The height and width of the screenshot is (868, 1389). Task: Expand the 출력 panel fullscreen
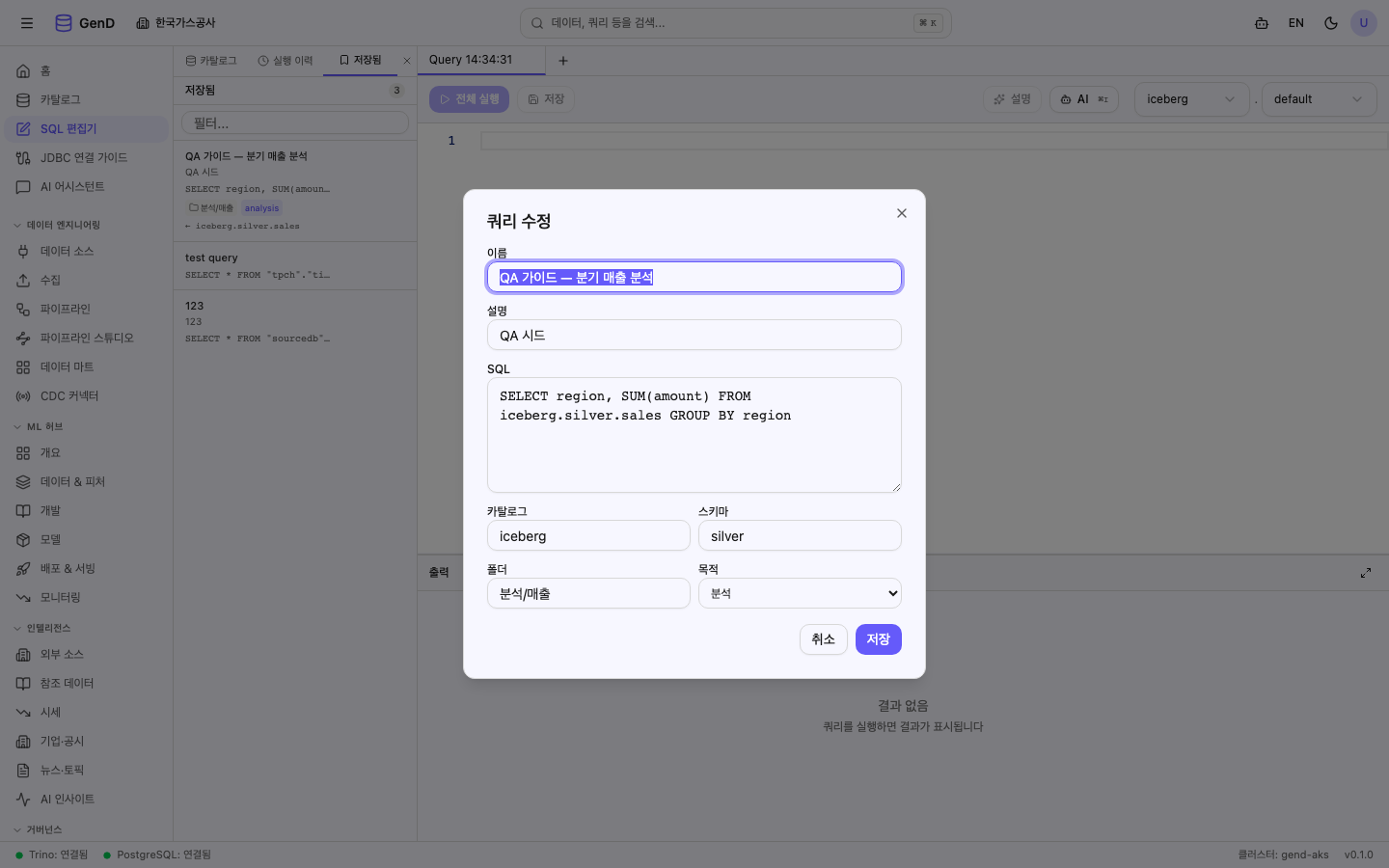point(1366,573)
